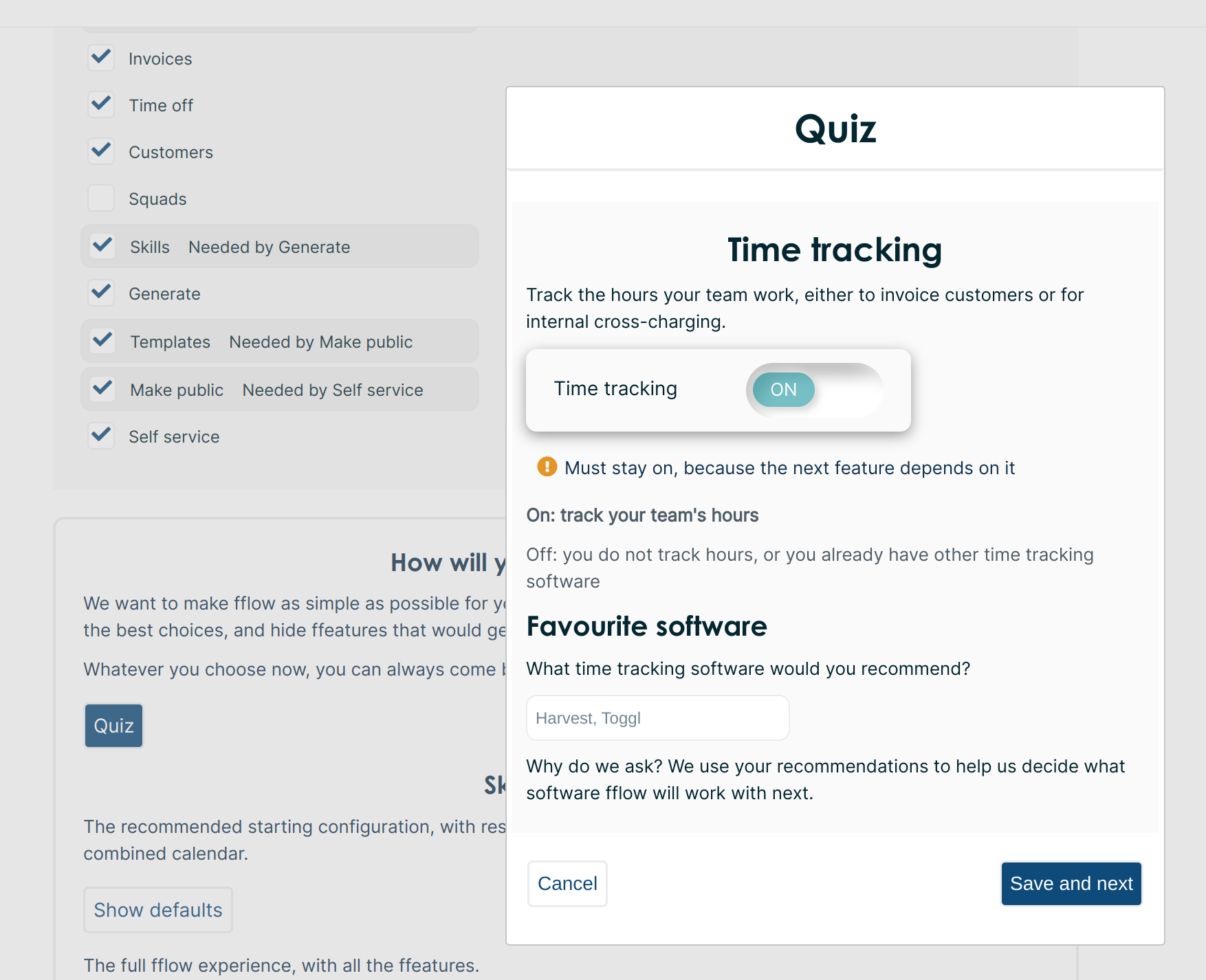Uncheck the Invoices checkbox
This screenshot has width=1206, height=980.
(x=102, y=58)
